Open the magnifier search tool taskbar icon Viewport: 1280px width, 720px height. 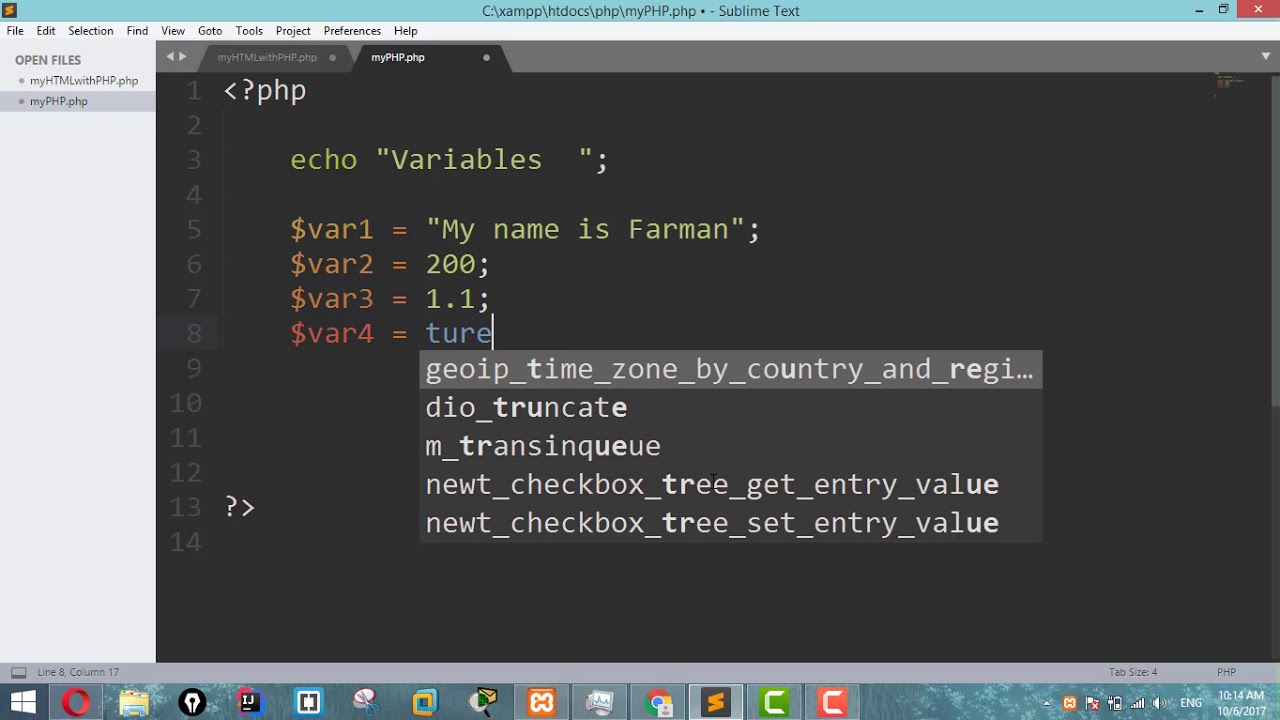[484, 702]
